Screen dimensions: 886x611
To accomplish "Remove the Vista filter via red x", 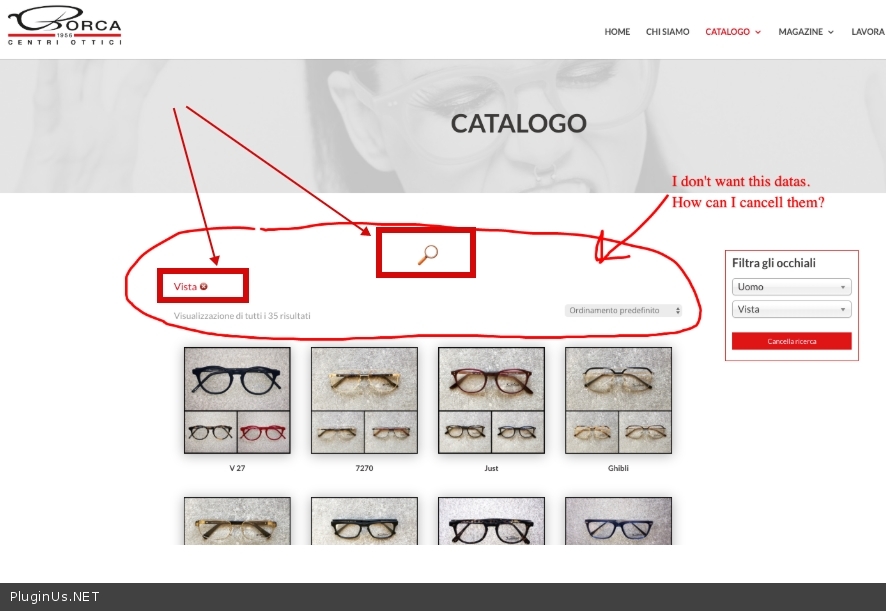I will (x=203, y=287).
